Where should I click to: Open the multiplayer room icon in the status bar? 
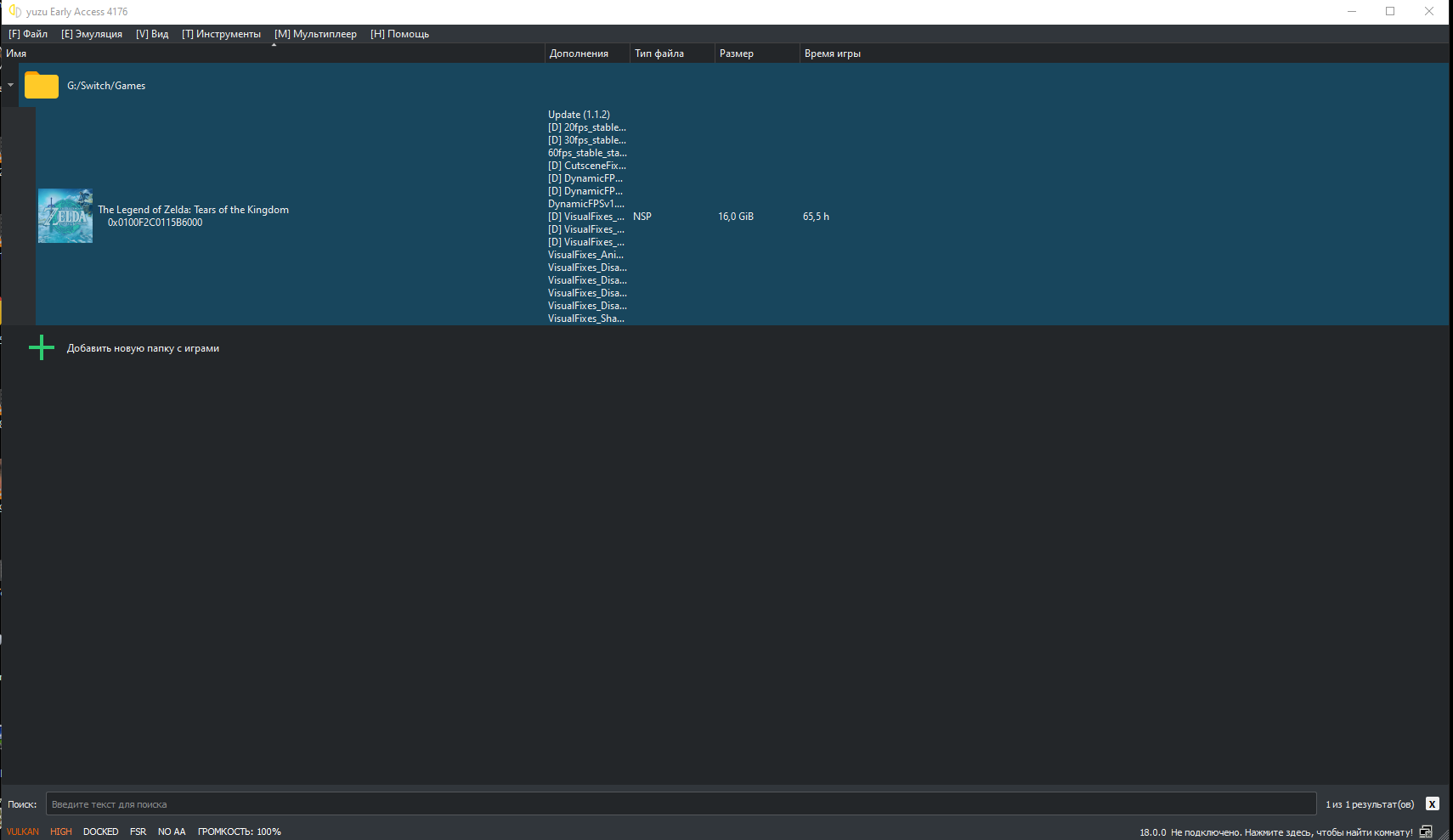(1426, 832)
